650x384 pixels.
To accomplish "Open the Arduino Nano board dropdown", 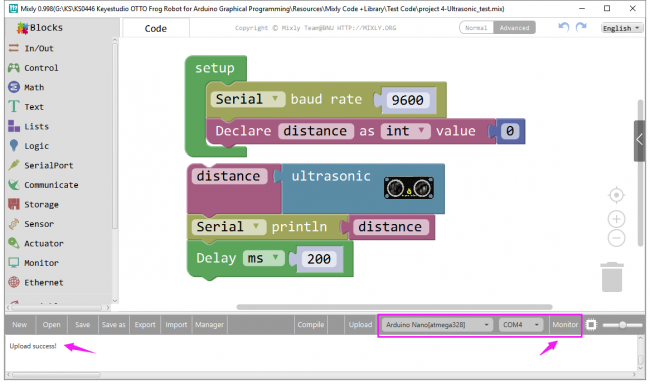I will pyautogui.click(x=437, y=325).
